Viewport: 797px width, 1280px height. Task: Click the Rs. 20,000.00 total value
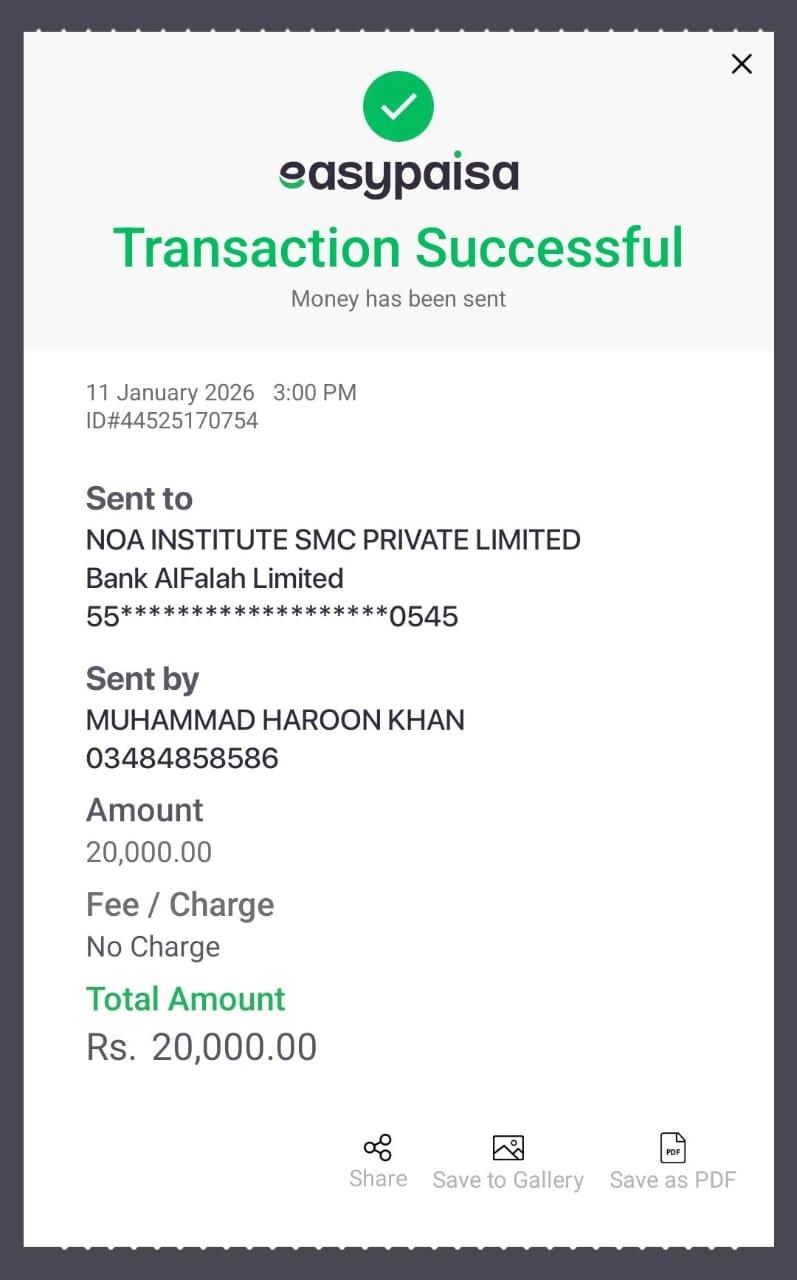click(x=202, y=1047)
